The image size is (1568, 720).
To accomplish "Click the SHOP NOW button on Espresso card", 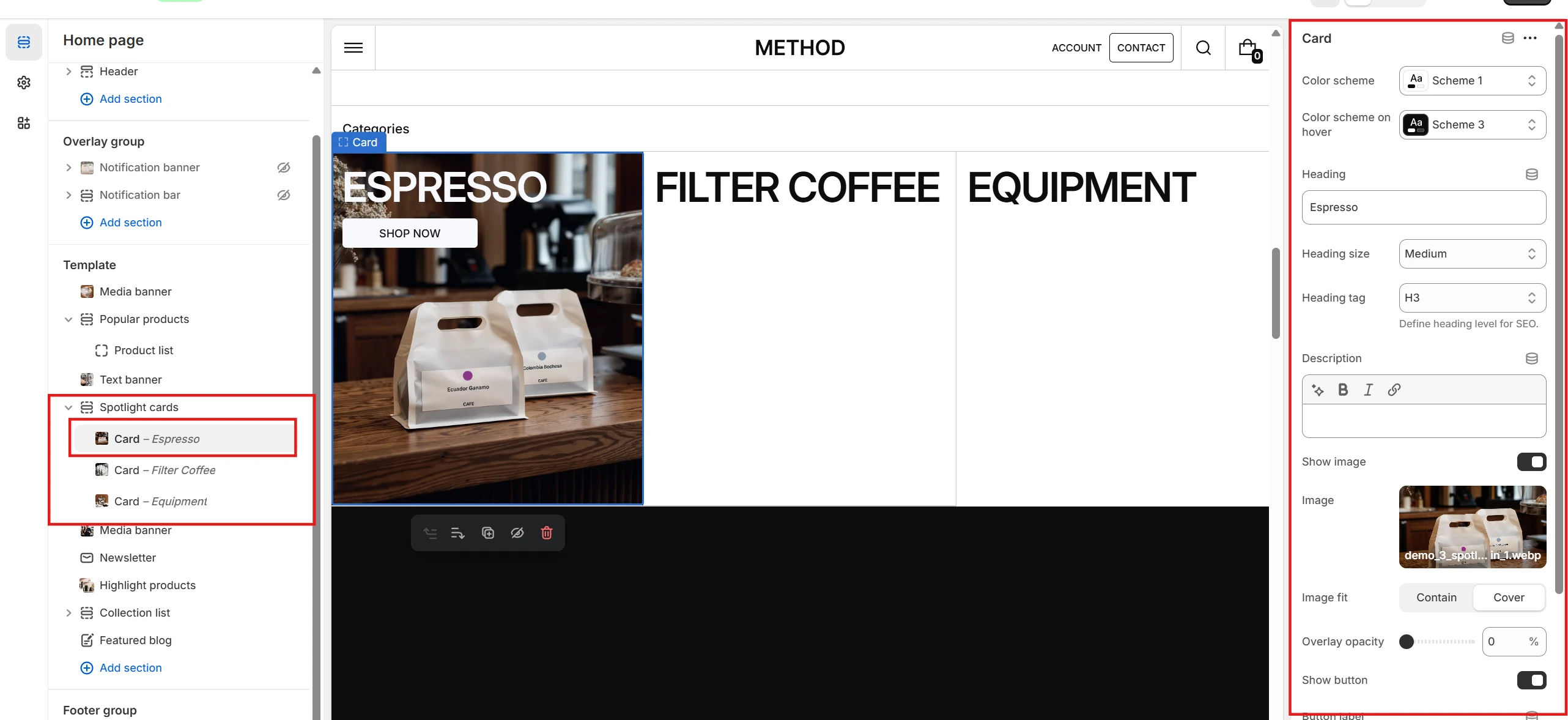I will pyautogui.click(x=409, y=233).
